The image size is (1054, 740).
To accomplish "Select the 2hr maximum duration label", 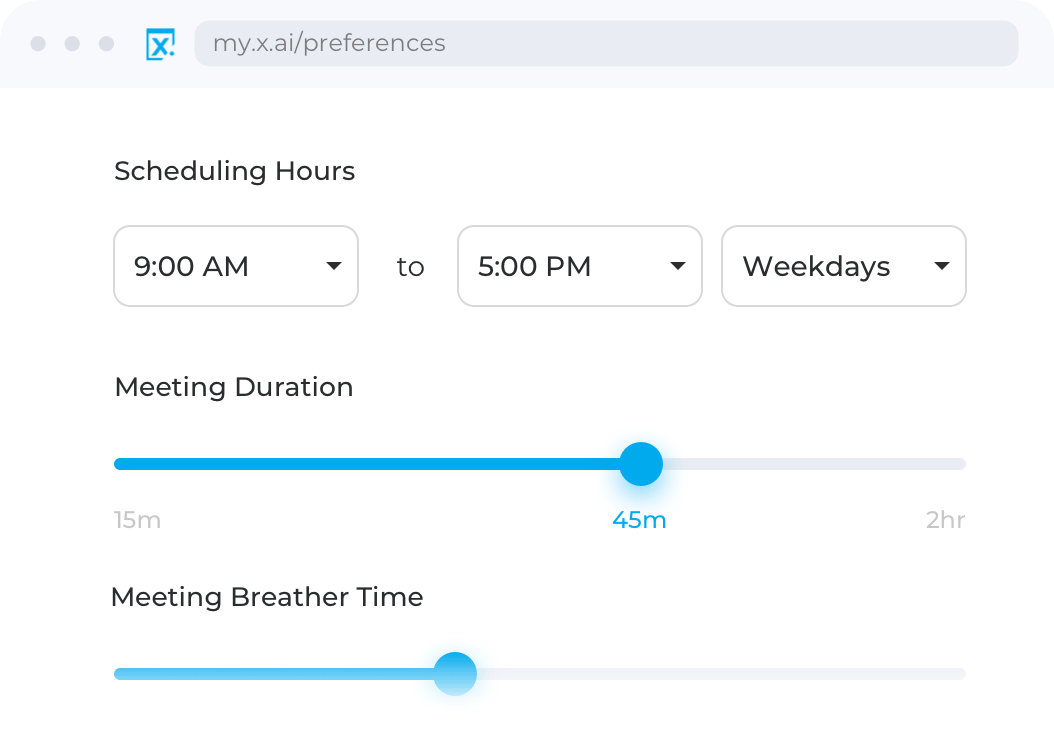I will click(945, 521).
